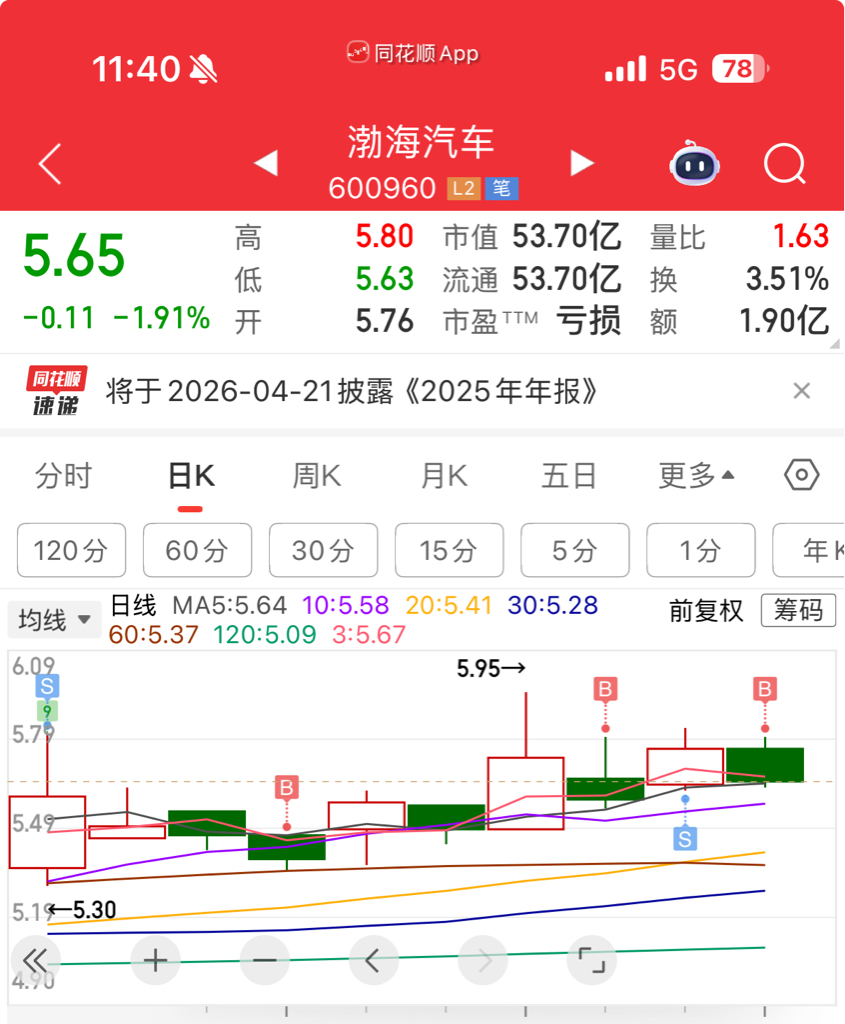
Task: Tap the 20:5.41 moving average label
Action: [x=449, y=605]
